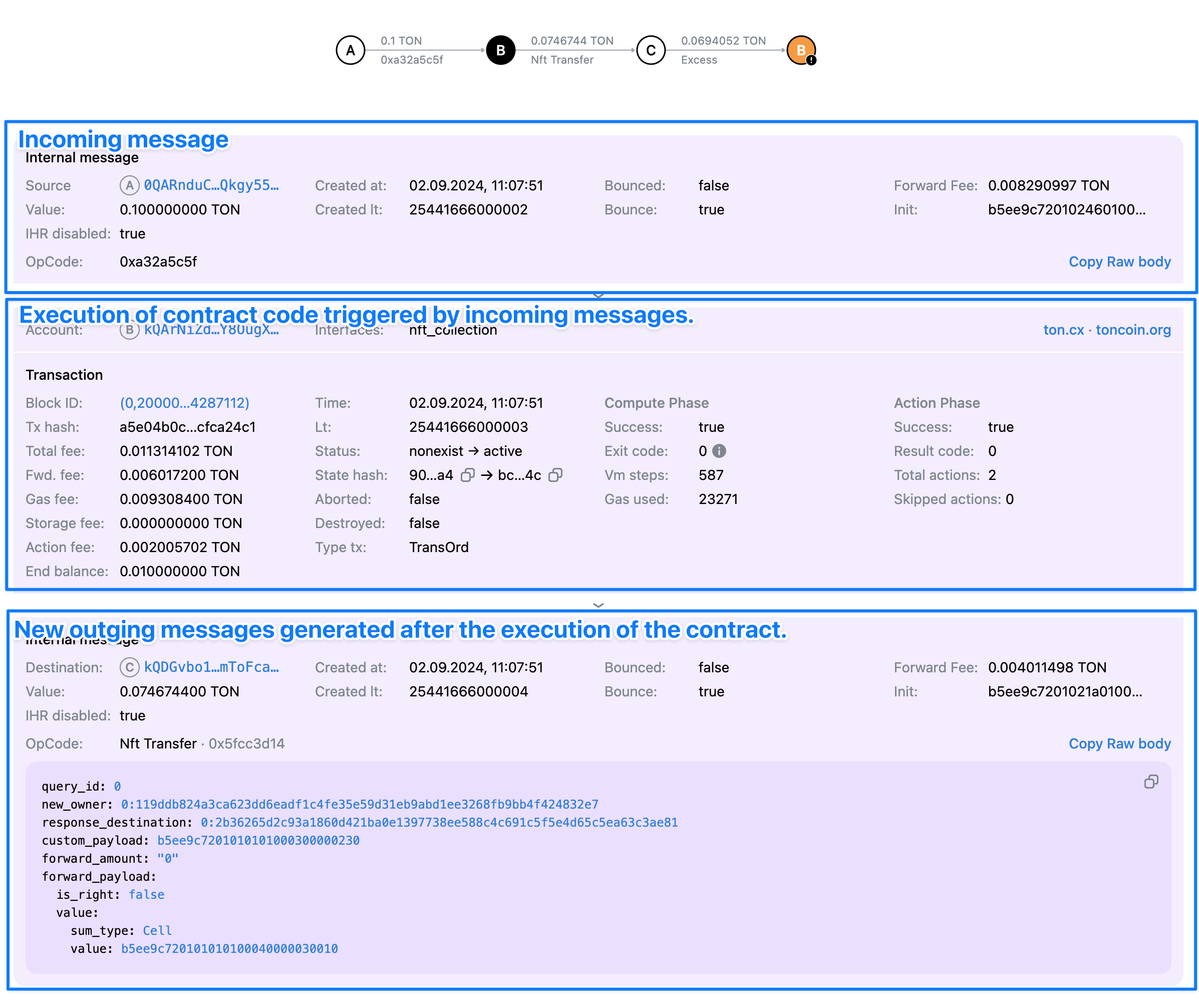
Task: Click the response_destination address value
Action: pos(439,823)
